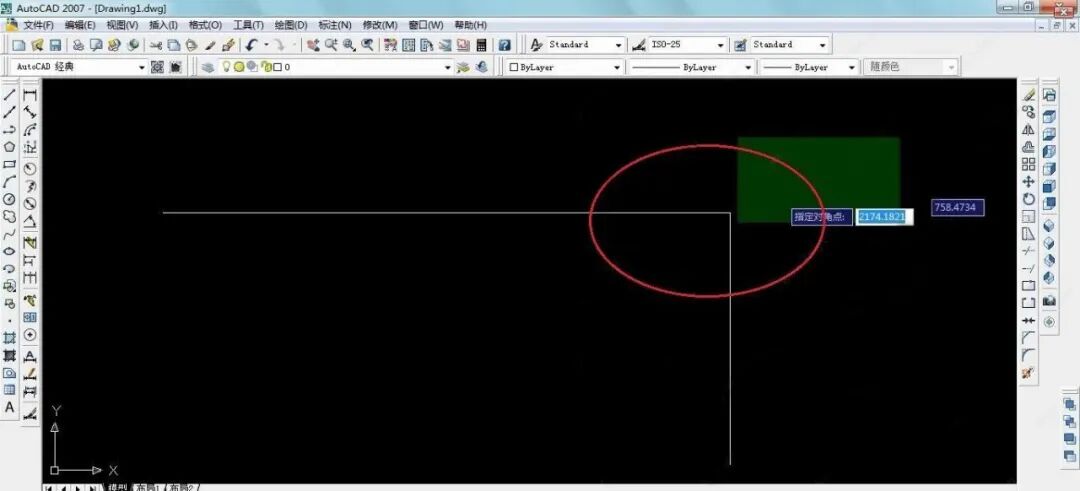Screen dimensions: 1080x491
Task: Open the Layer Properties Manager
Action: pyautogui.click(x=207, y=67)
